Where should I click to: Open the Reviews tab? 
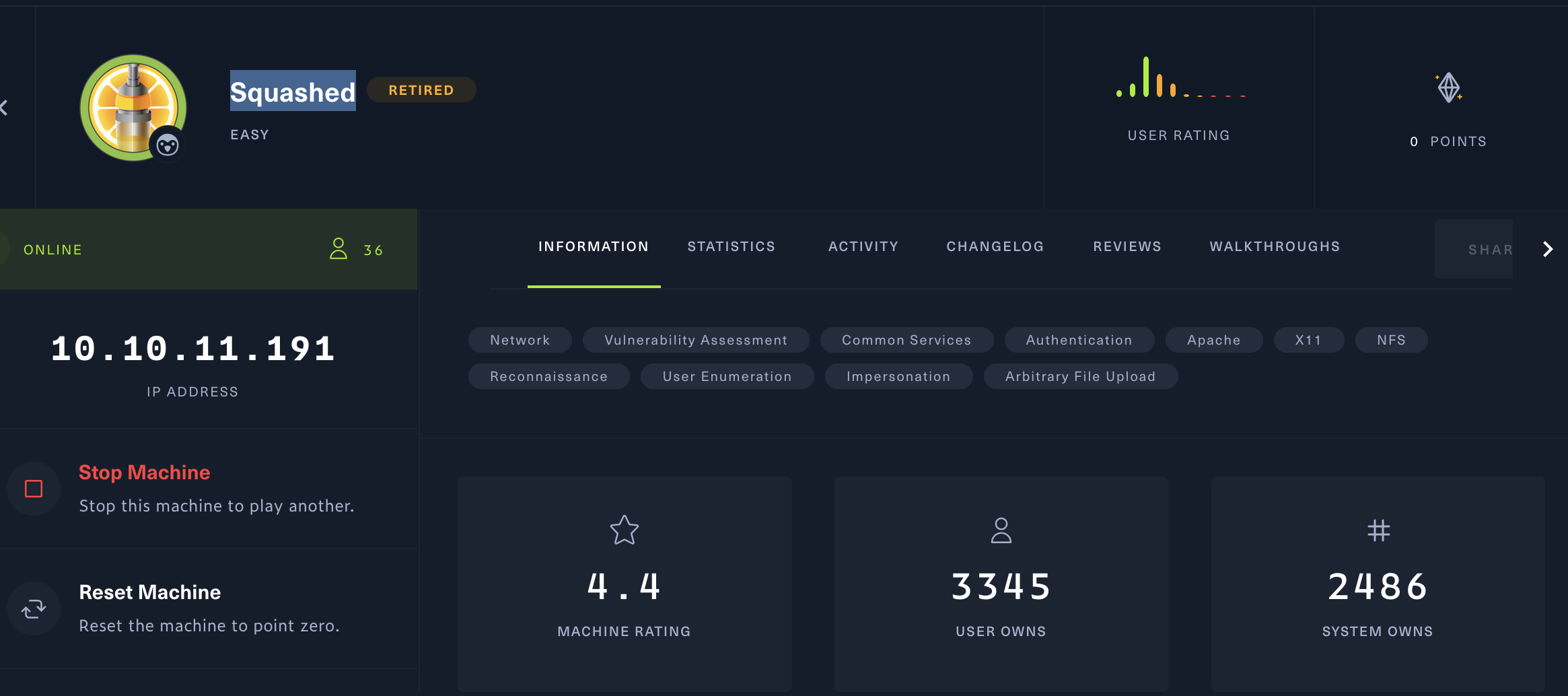click(1127, 246)
